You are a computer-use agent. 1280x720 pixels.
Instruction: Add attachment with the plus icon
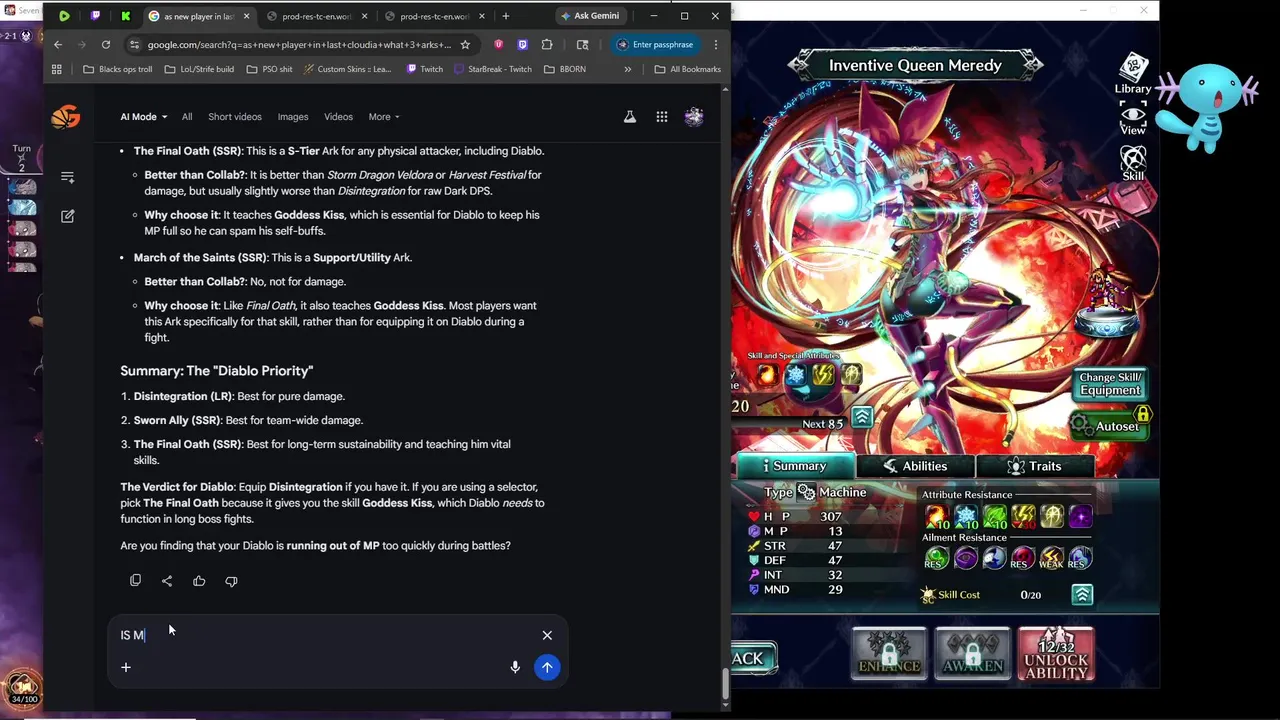click(126, 667)
